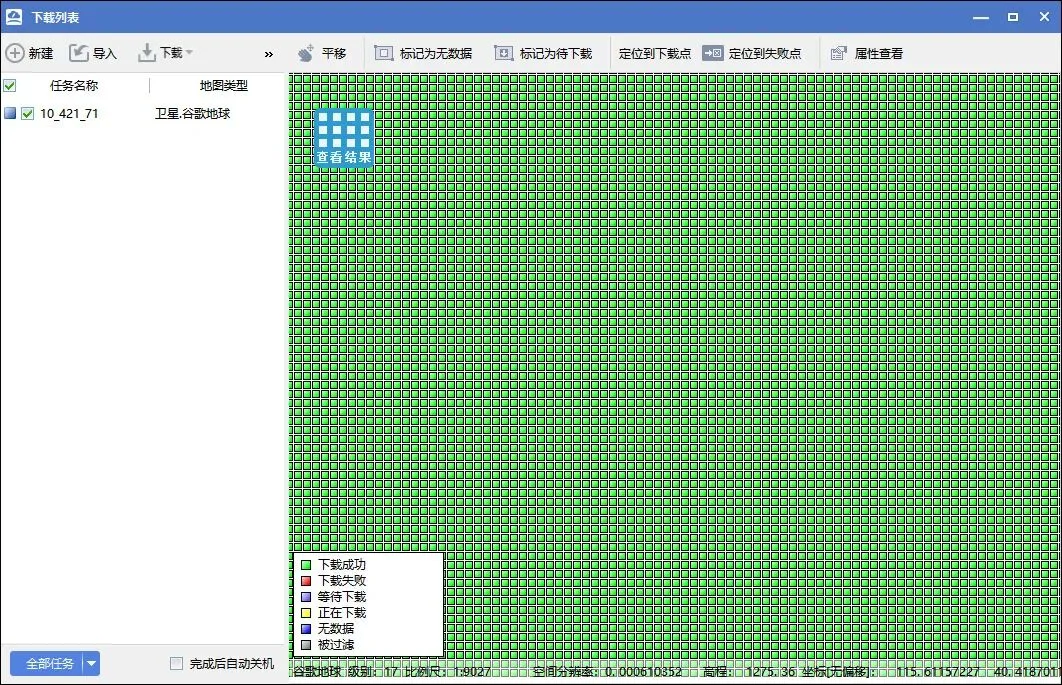Click the 导入 label text
This screenshot has height=685, width=1062.
pos(104,54)
